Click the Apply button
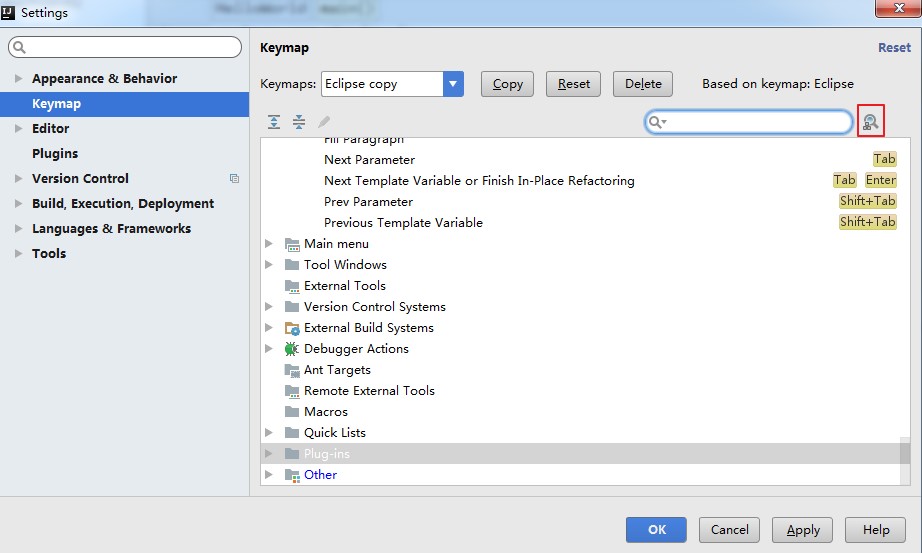922x553 pixels. [803, 530]
